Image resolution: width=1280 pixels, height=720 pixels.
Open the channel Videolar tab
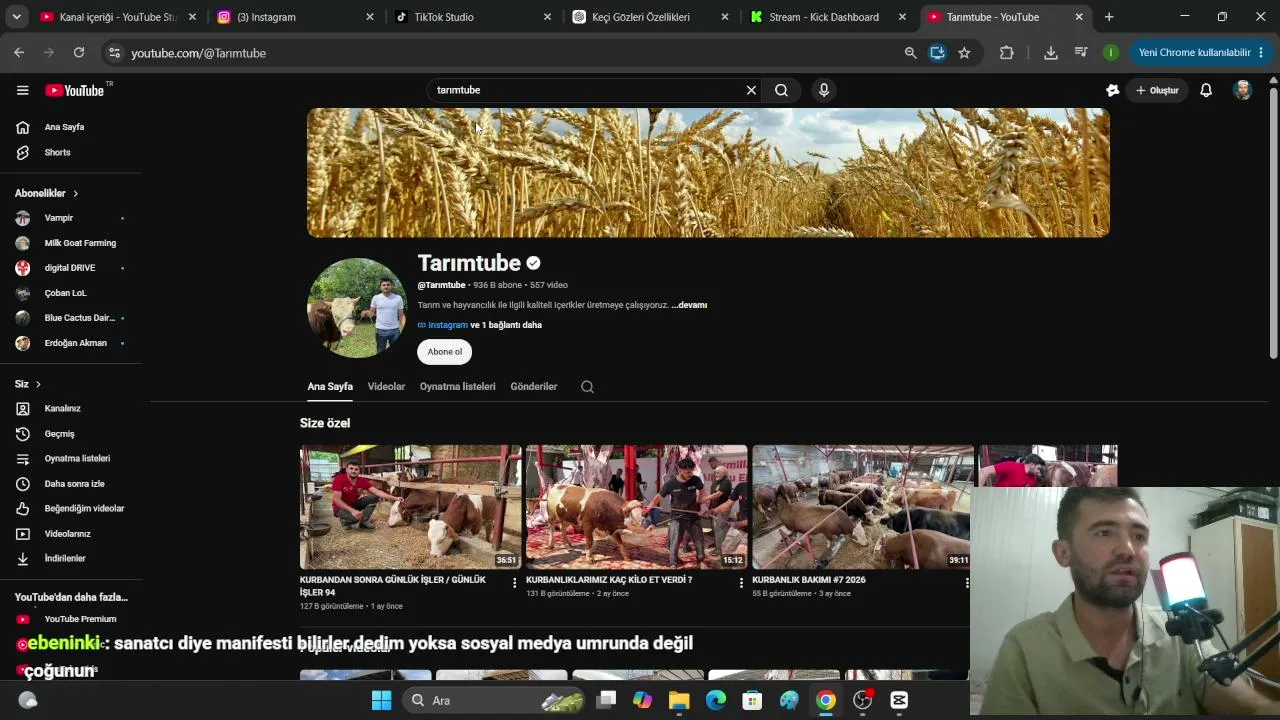tap(386, 387)
